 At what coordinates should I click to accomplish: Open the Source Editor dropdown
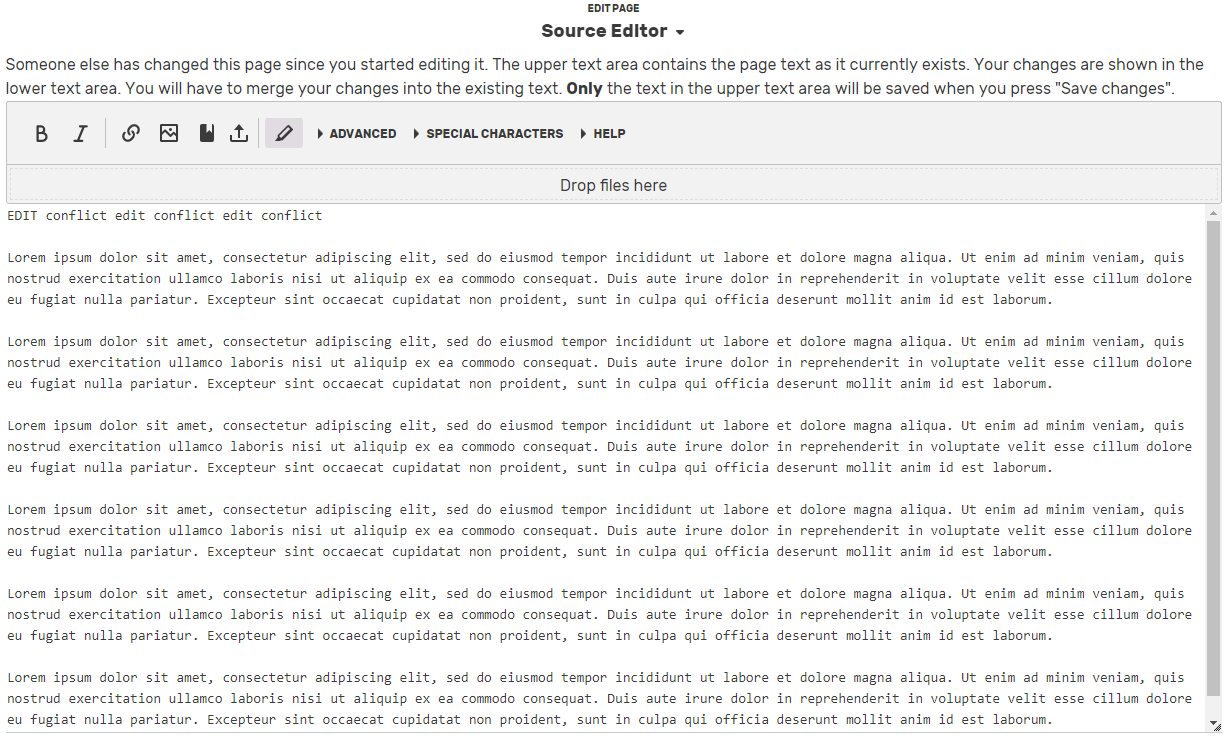tap(613, 31)
